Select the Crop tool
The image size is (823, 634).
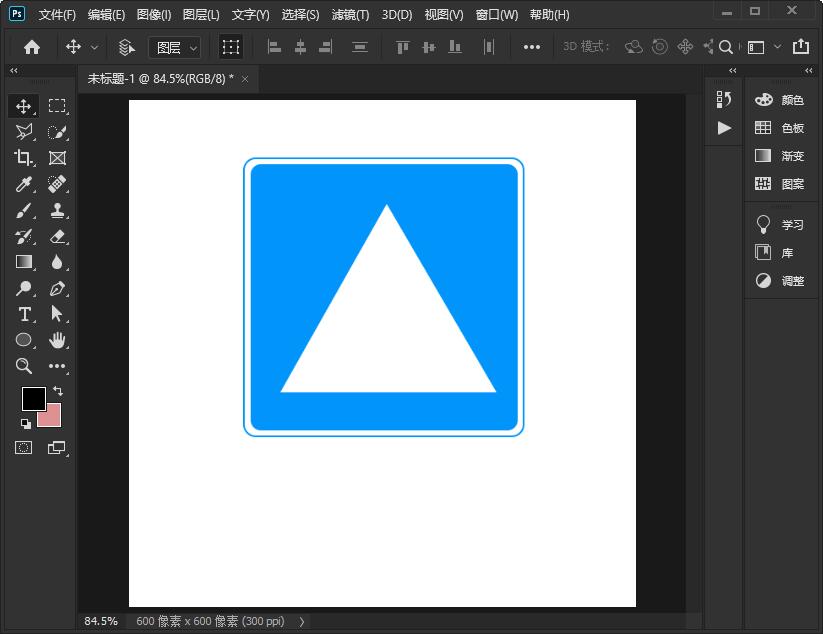24,158
